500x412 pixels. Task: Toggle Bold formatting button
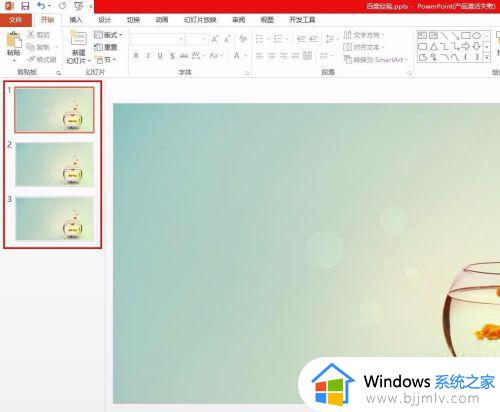pyautogui.click(x=136, y=56)
